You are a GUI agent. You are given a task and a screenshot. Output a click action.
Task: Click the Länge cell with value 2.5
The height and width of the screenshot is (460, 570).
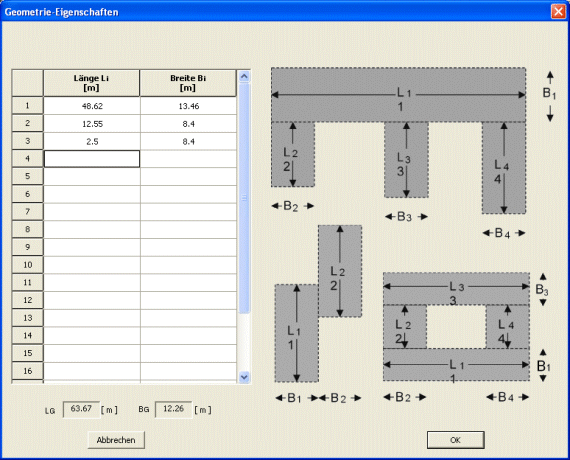point(92,141)
